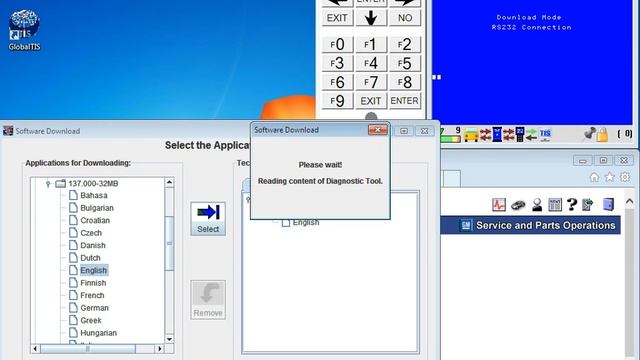Click the F4 key on the keypad

click(x=371, y=63)
